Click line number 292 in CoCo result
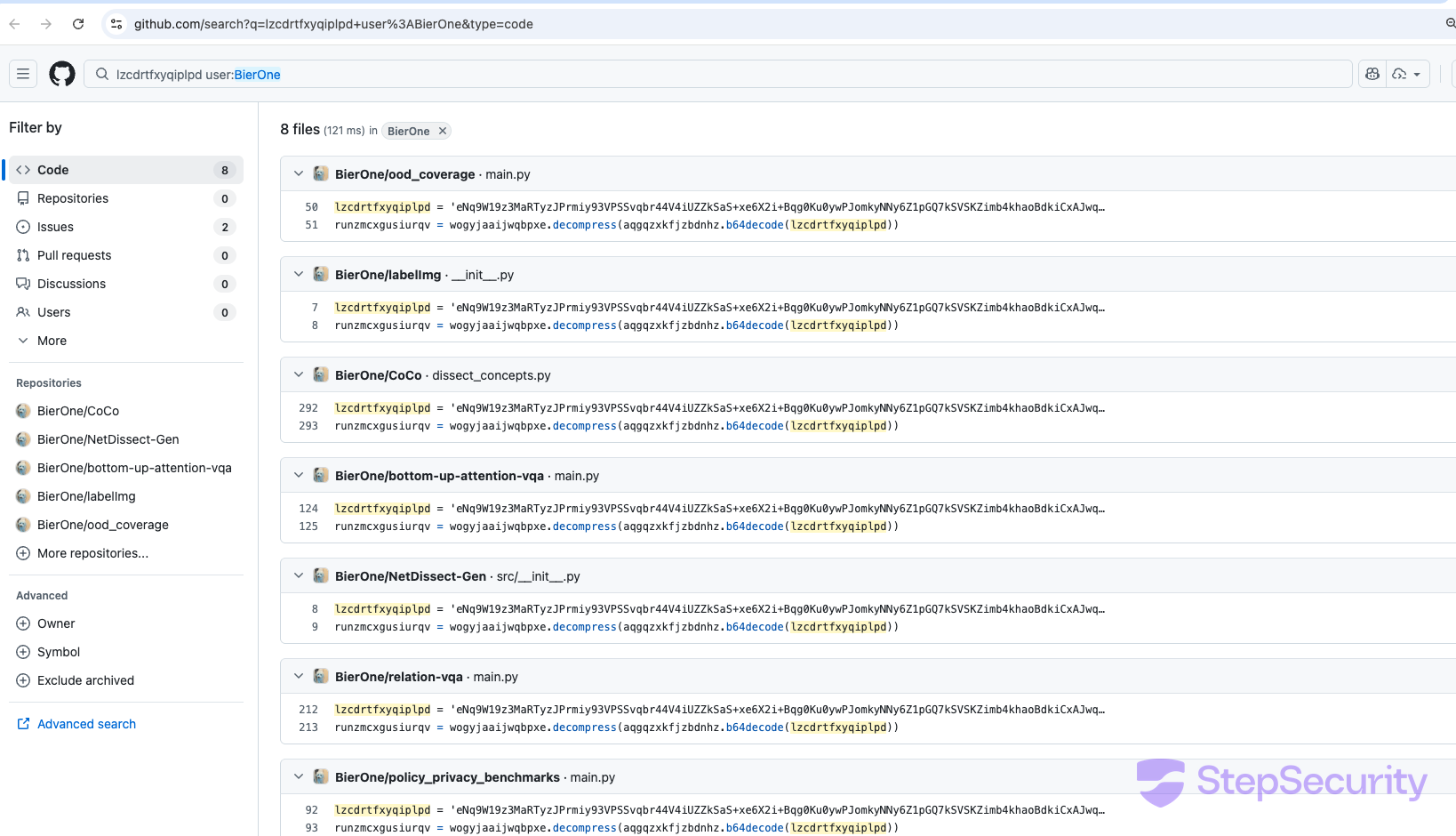The width and height of the screenshot is (1456, 836). (x=308, y=408)
